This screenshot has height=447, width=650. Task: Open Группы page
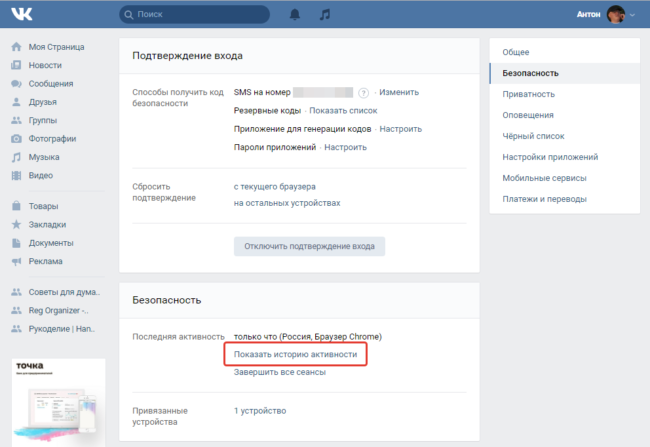[43, 120]
